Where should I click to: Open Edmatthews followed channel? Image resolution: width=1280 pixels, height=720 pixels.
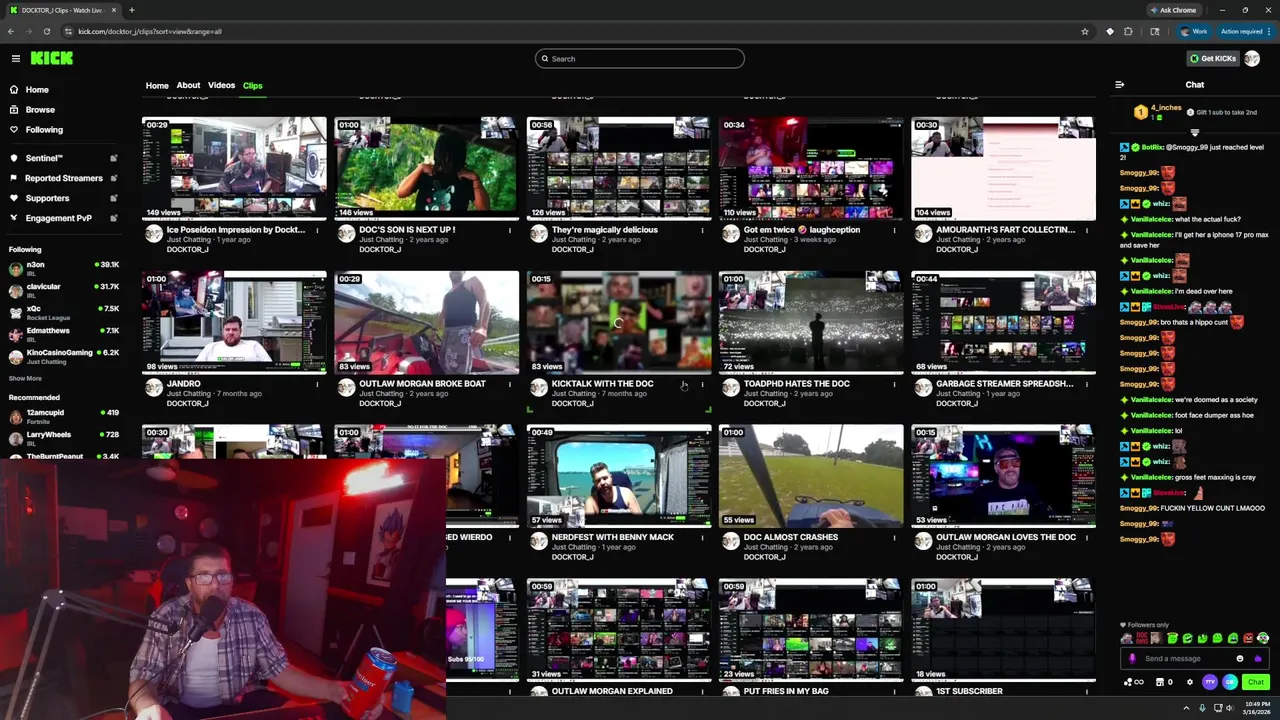64,334
